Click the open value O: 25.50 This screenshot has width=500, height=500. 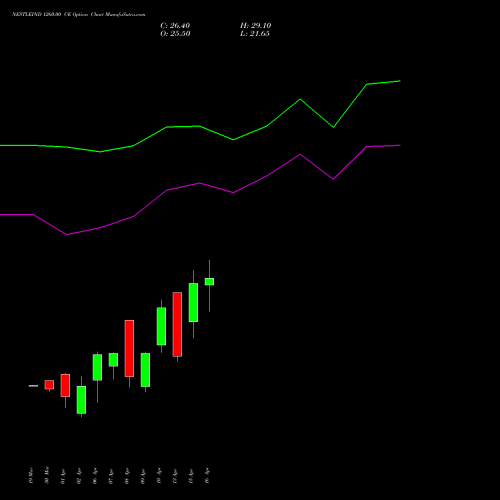(x=175, y=34)
